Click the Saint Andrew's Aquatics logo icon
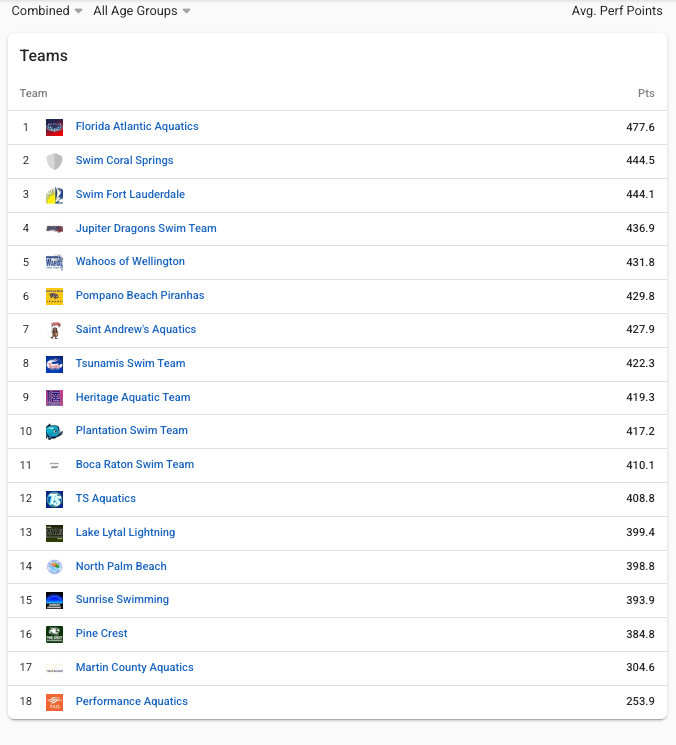Image resolution: width=676 pixels, height=745 pixels. 54,330
